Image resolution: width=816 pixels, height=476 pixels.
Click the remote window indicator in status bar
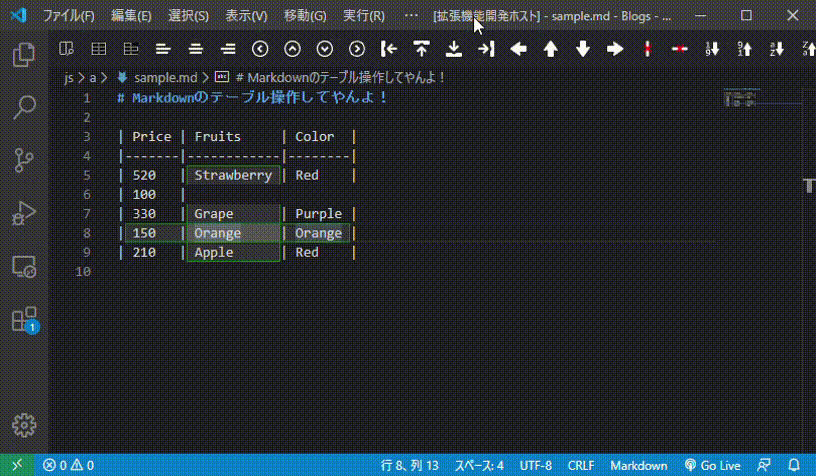pyautogui.click(x=17, y=465)
